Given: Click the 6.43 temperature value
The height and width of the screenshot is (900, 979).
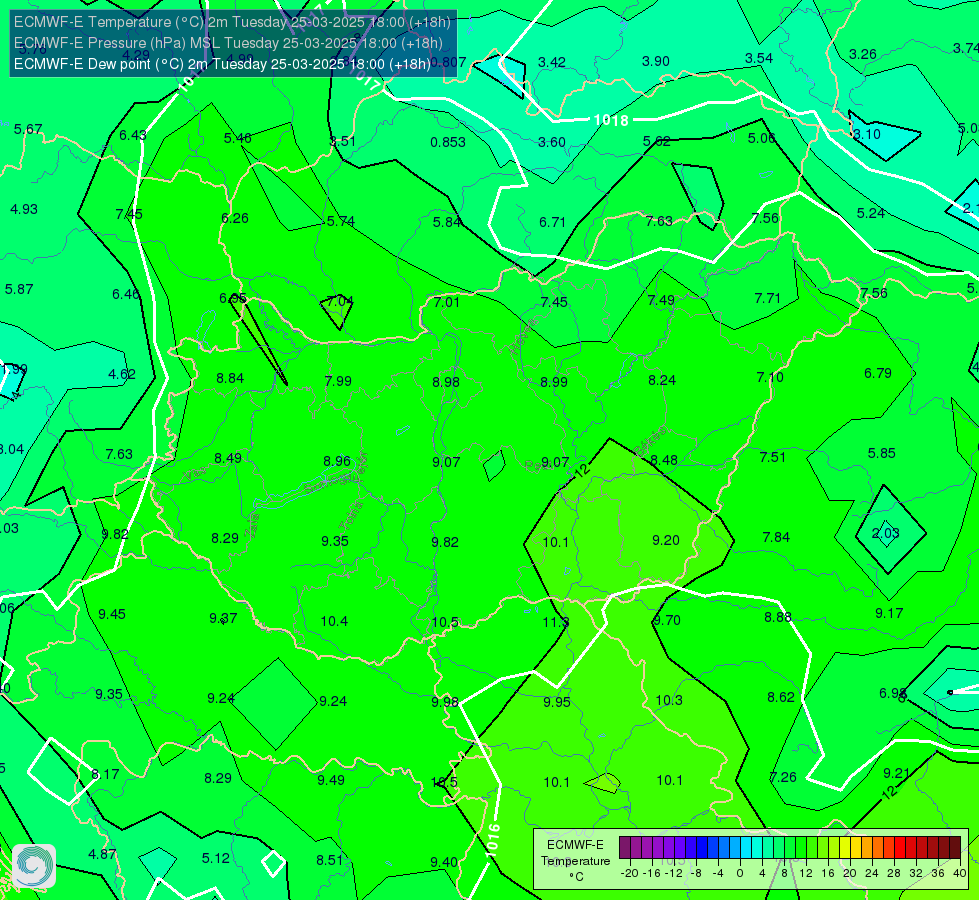Looking at the screenshot, I should pos(133,136).
